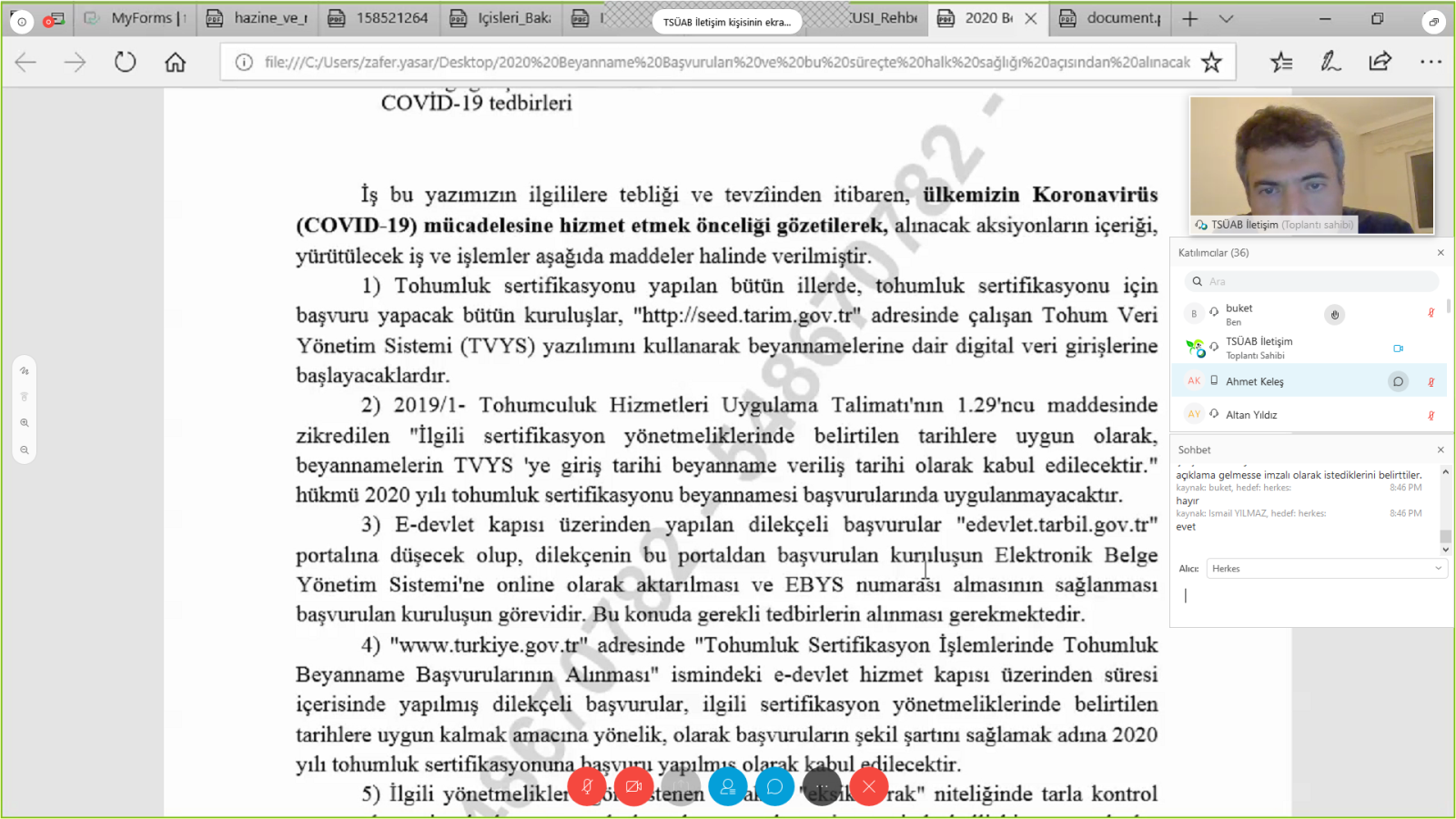Click the share page icon in browser
This screenshot has height=819, width=1456.
(1380, 62)
